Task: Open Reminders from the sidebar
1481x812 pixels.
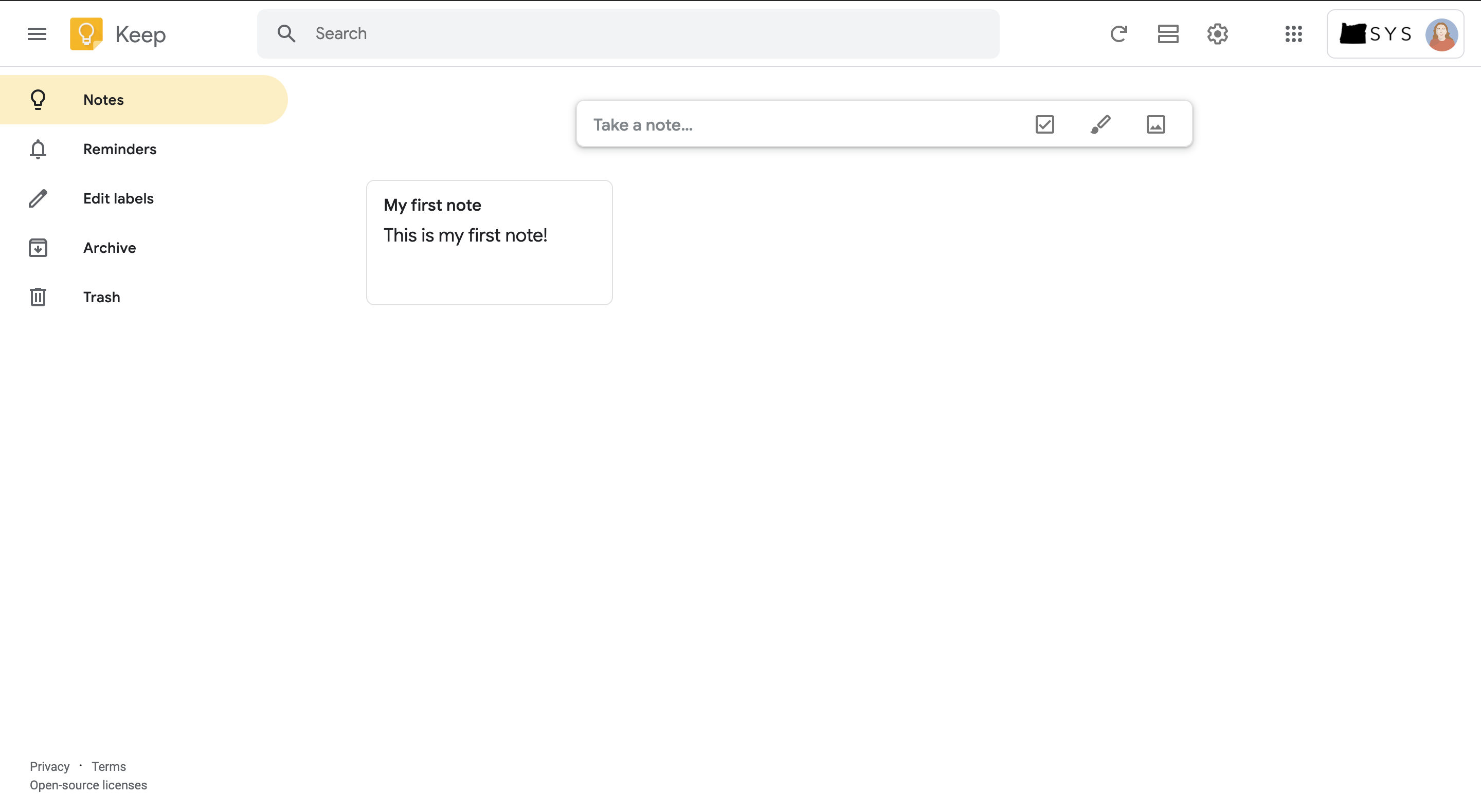Action: (144, 149)
